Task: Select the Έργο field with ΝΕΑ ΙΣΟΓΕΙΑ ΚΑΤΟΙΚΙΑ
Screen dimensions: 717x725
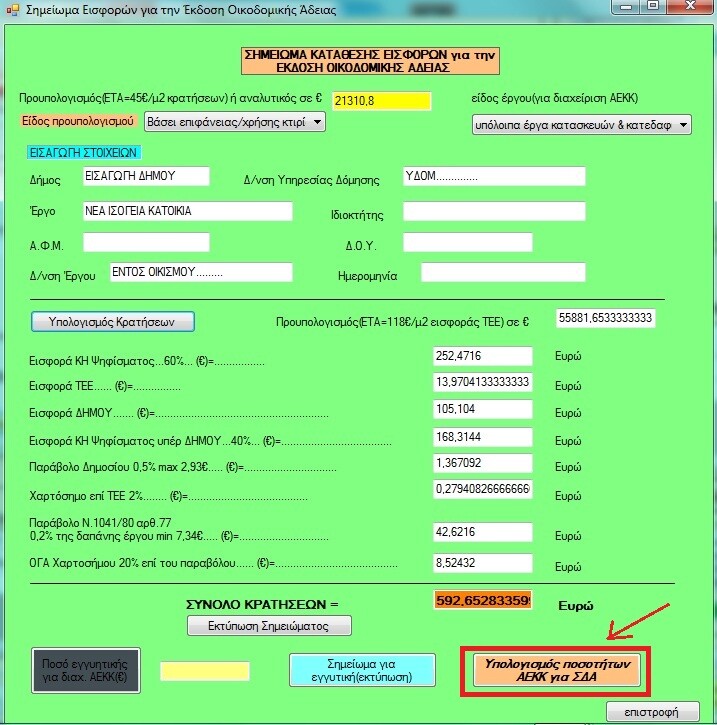Action: [187, 212]
